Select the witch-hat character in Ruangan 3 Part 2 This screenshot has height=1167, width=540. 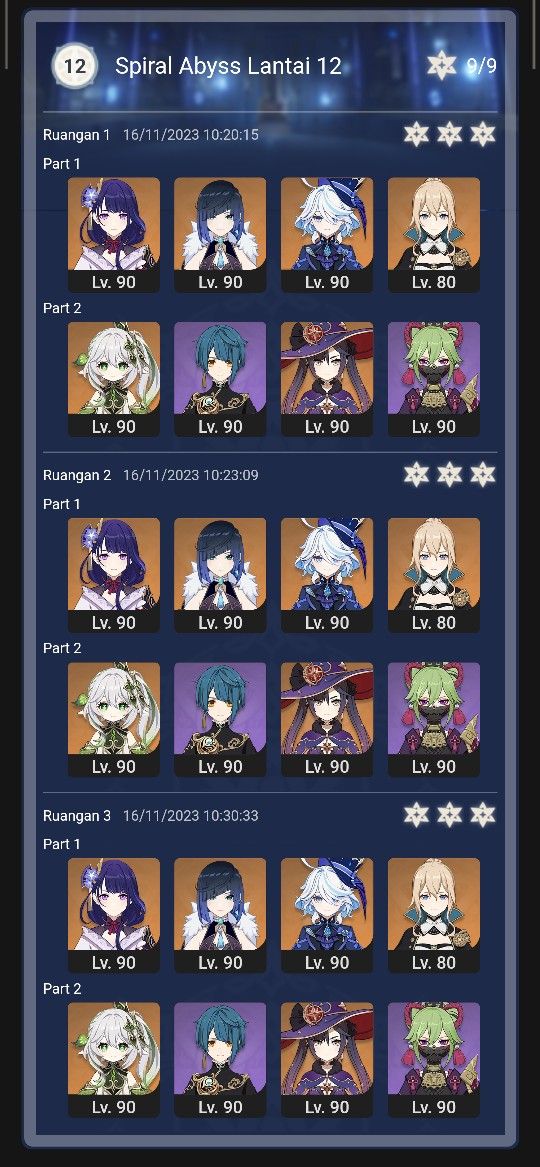click(327, 1059)
